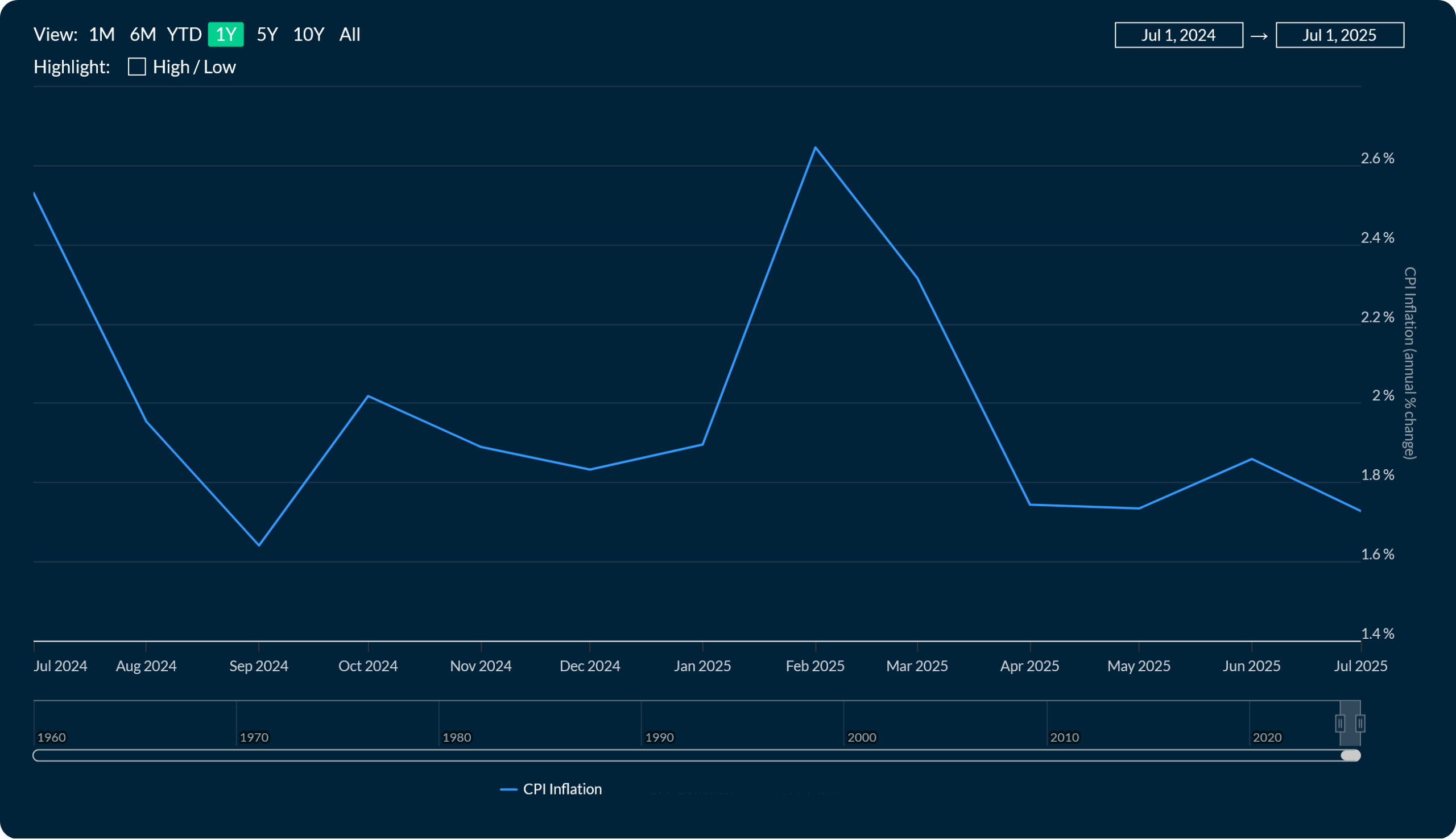
Task: Click the 2000 navigator label
Action: click(x=862, y=737)
